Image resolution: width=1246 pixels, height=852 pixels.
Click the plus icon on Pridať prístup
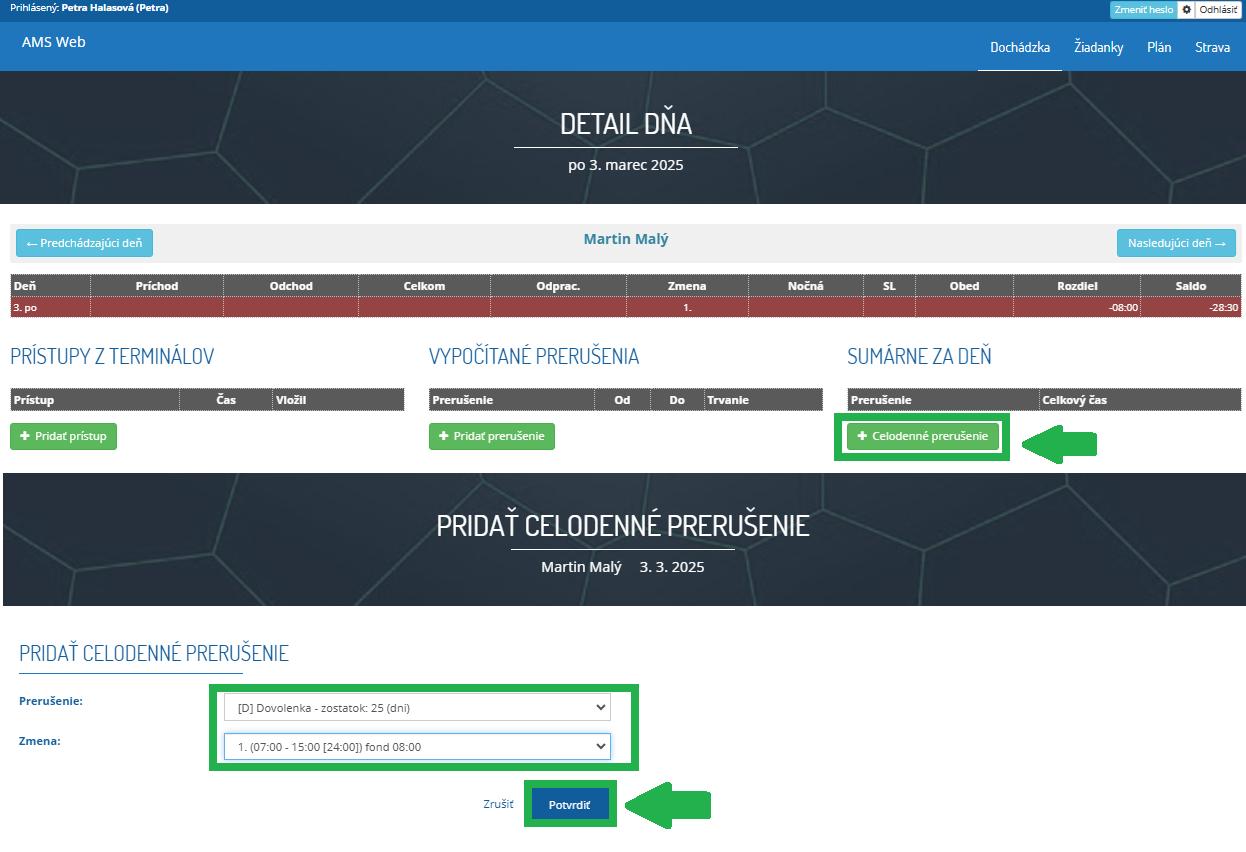tap(27, 436)
